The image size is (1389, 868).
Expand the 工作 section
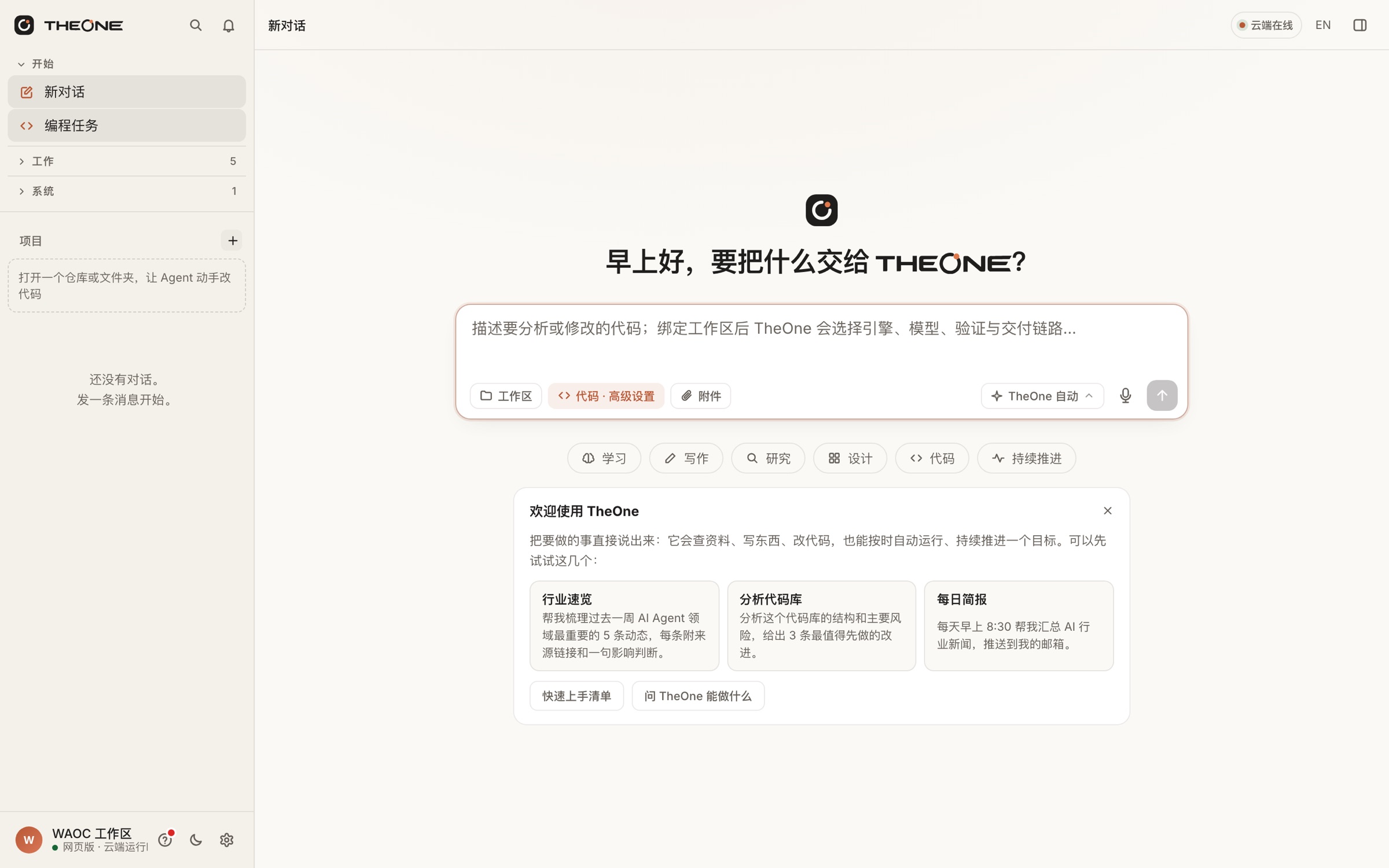click(127, 161)
